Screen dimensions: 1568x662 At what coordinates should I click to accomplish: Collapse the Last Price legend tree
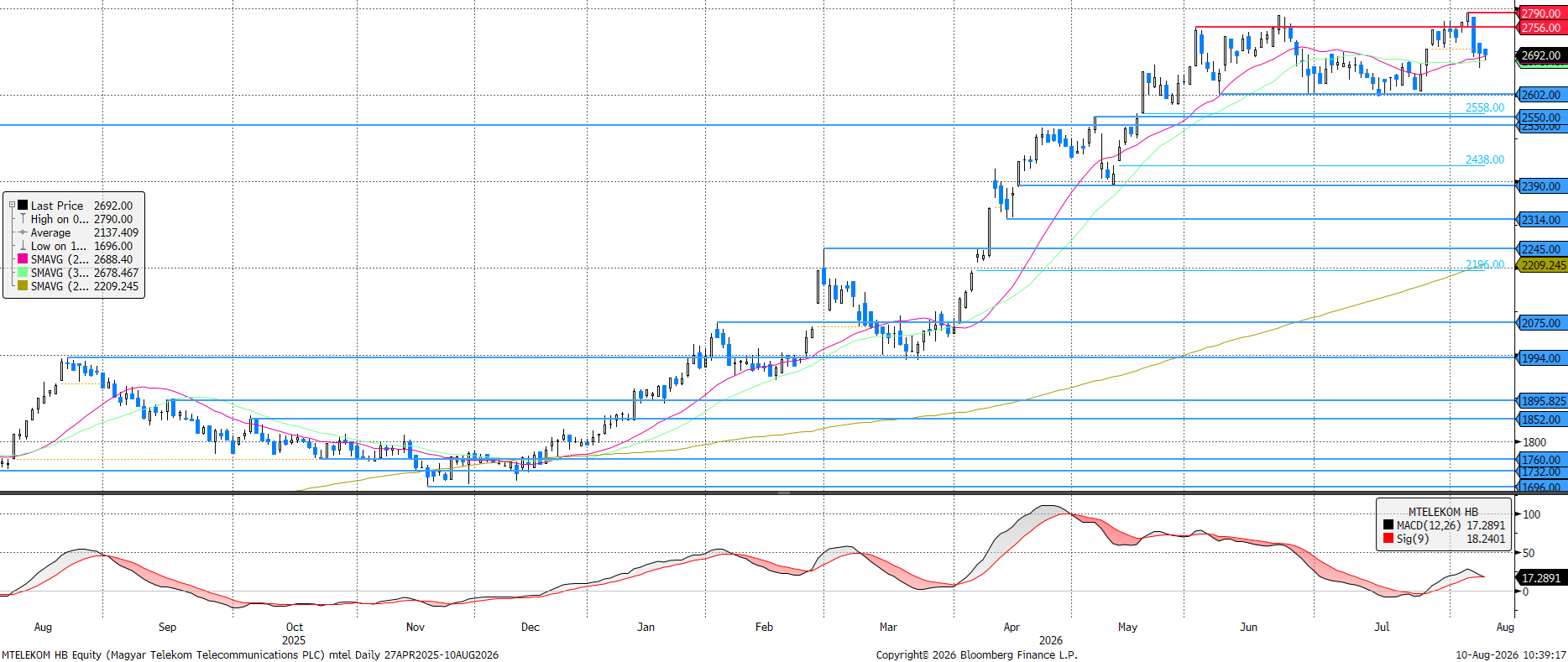click(12, 205)
